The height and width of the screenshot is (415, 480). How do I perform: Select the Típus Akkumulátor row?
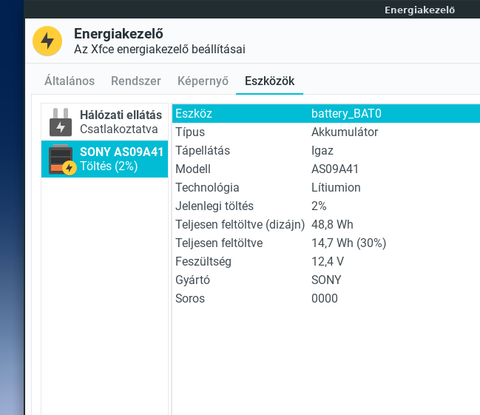(x=326, y=132)
